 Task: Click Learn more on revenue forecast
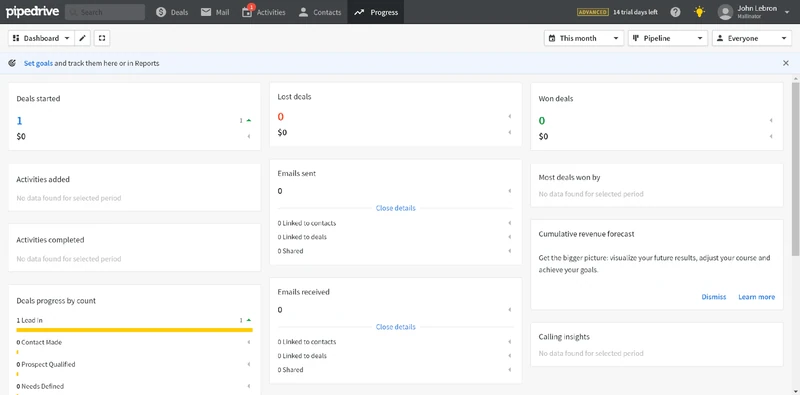[x=757, y=297]
